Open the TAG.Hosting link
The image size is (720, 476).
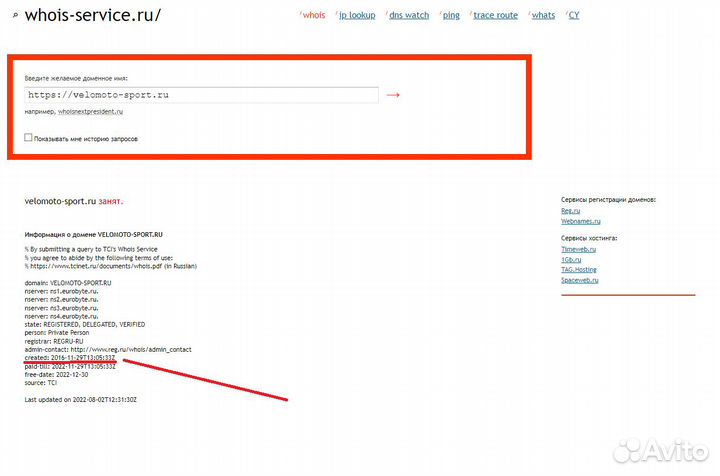(x=579, y=270)
